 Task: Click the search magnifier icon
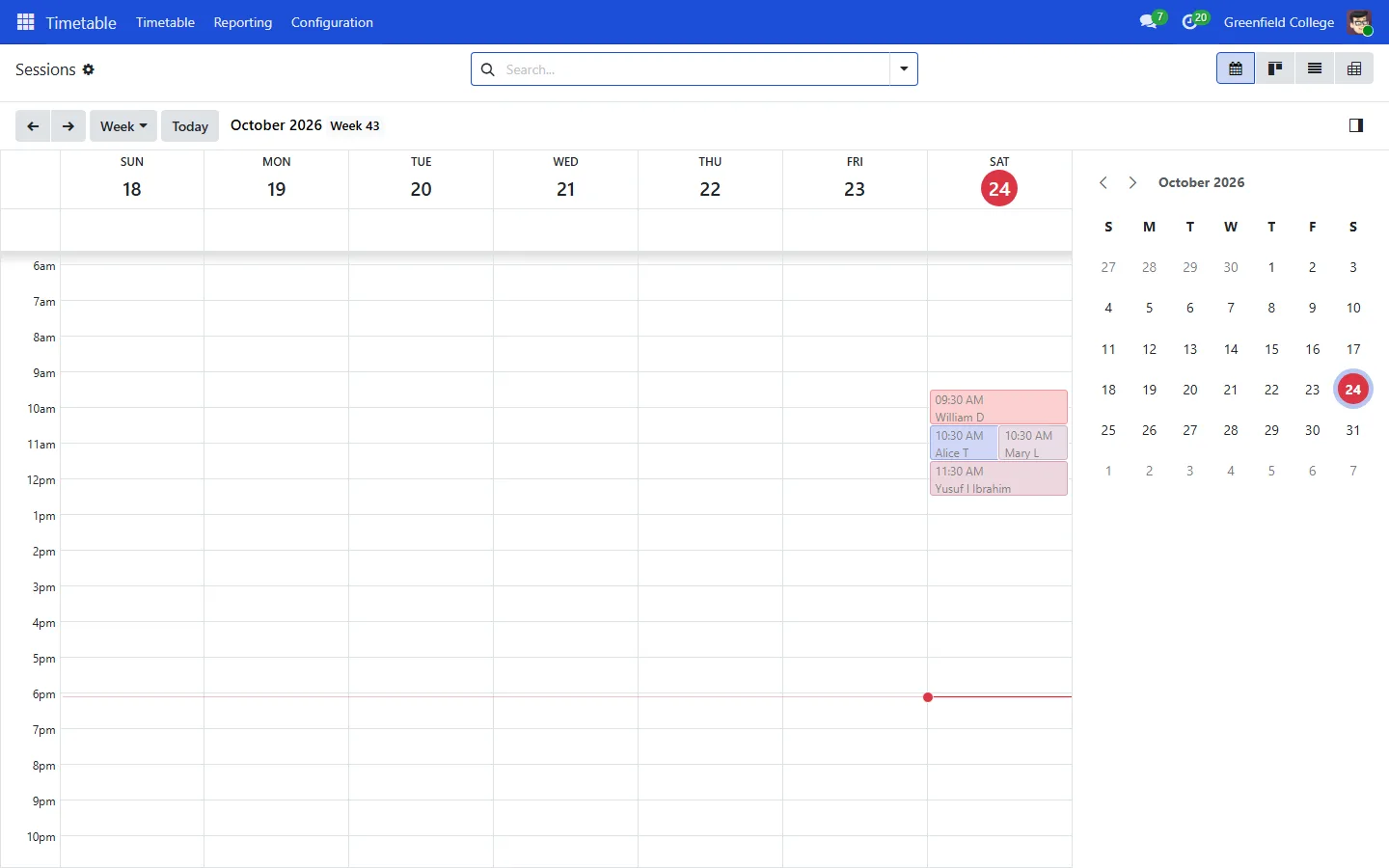pyautogui.click(x=488, y=69)
